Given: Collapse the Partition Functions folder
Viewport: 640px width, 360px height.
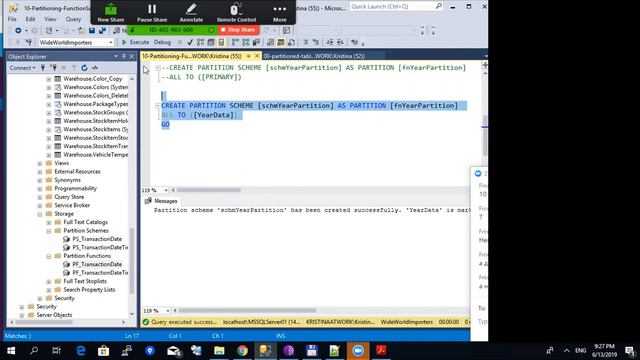Looking at the screenshot, I should 49,256.
